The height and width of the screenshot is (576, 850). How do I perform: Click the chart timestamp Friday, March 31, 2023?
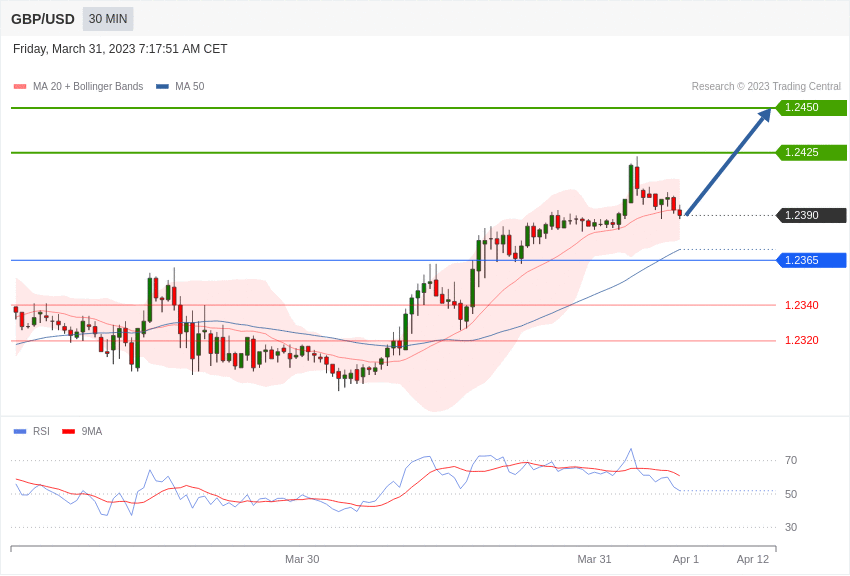coord(120,49)
